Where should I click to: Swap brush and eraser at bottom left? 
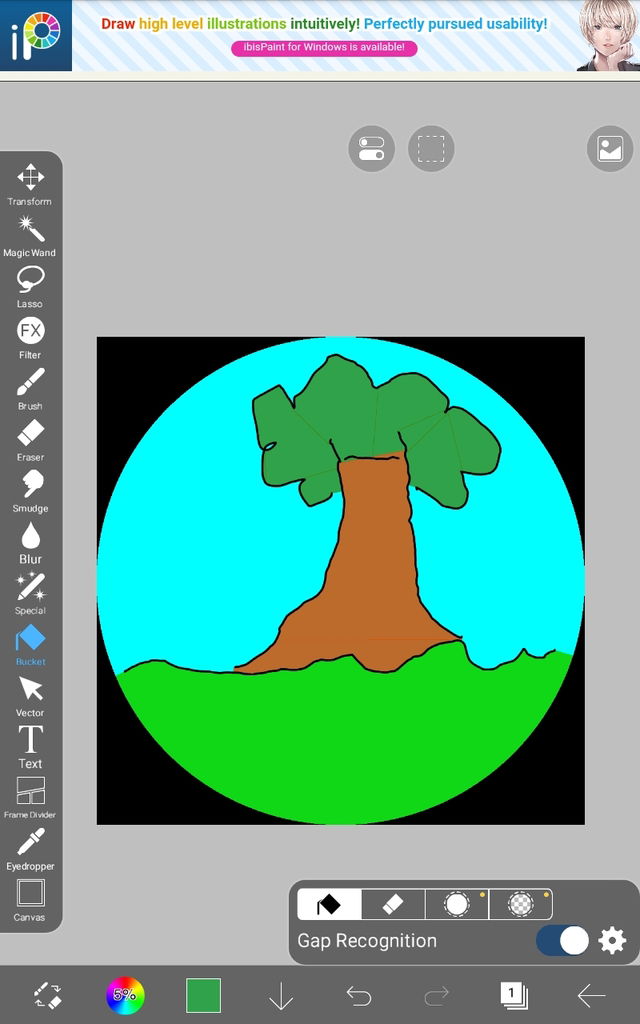[47, 995]
